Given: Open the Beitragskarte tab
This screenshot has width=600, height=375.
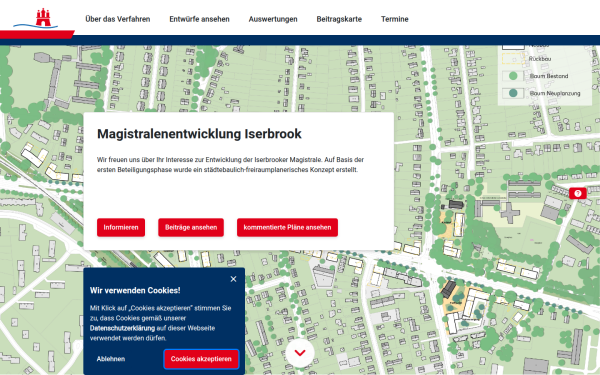Looking at the screenshot, I should click(x=339, y=19).
